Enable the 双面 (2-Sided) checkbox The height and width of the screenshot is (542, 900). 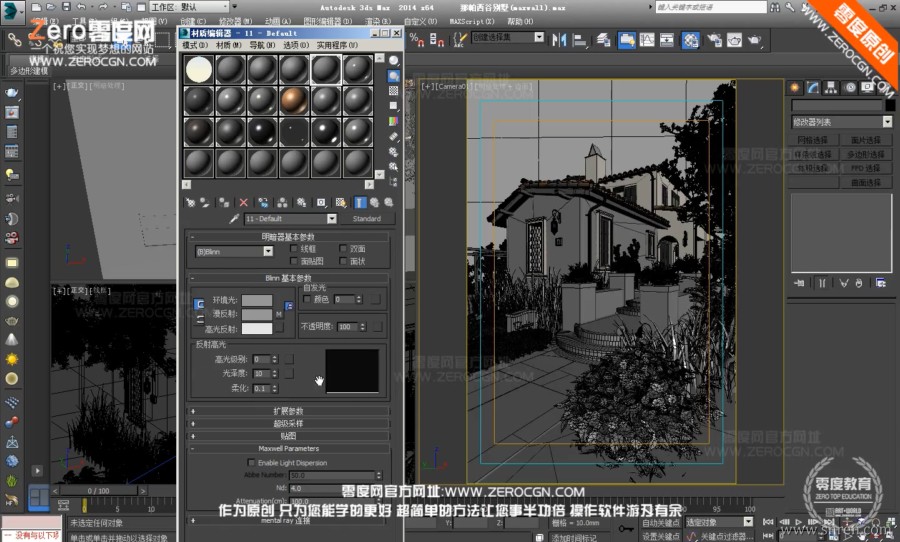click(x=344, y=248)
